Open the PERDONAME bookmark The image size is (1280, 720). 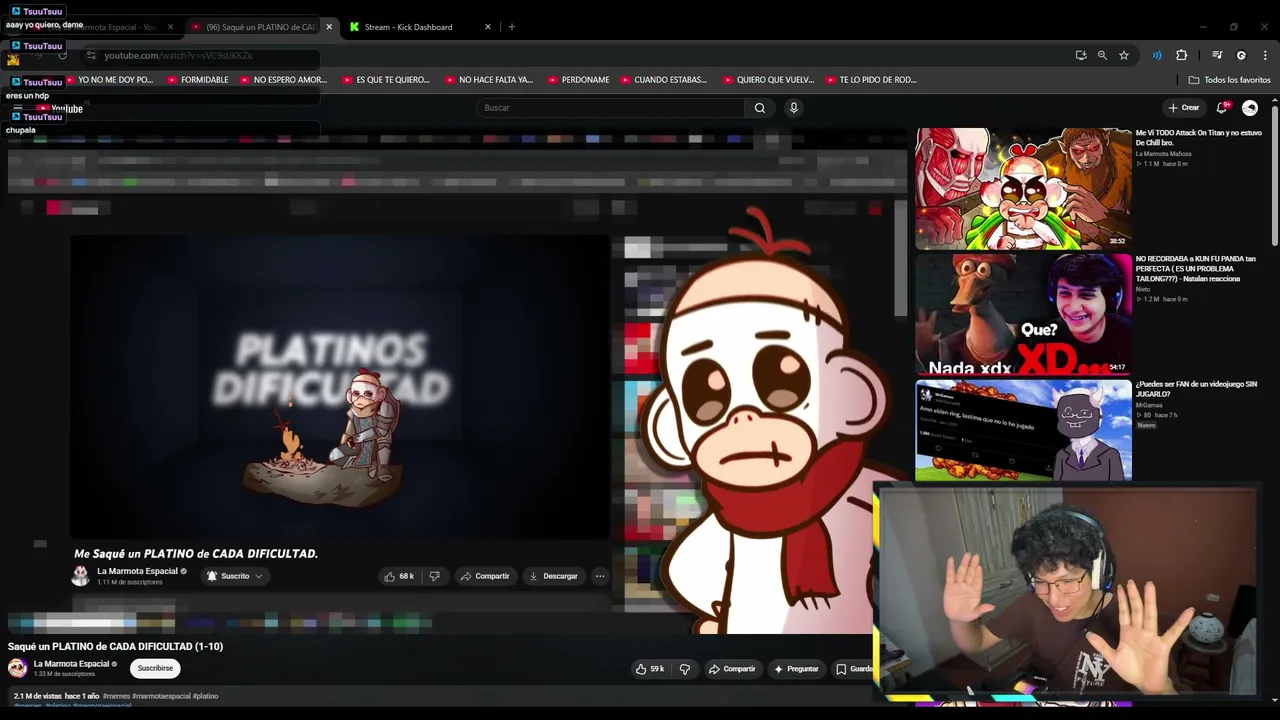pyautogui.click(x=578, y=80)
